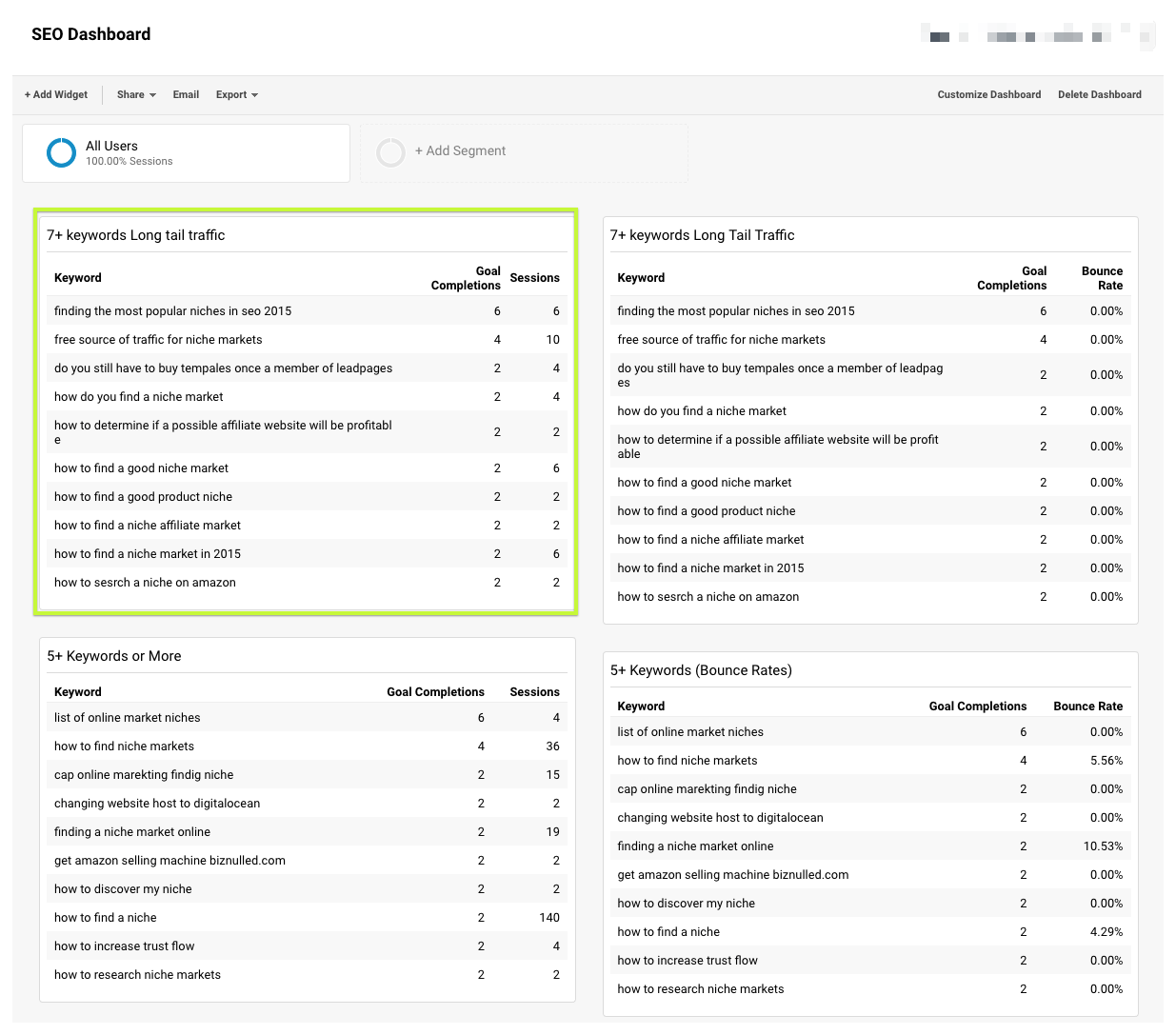The width and height of the screenshot is (1176, 1035).
Task: Select 'how to increase trust flow' in Bounce Rates widget
Action: [x=687, y=960]
